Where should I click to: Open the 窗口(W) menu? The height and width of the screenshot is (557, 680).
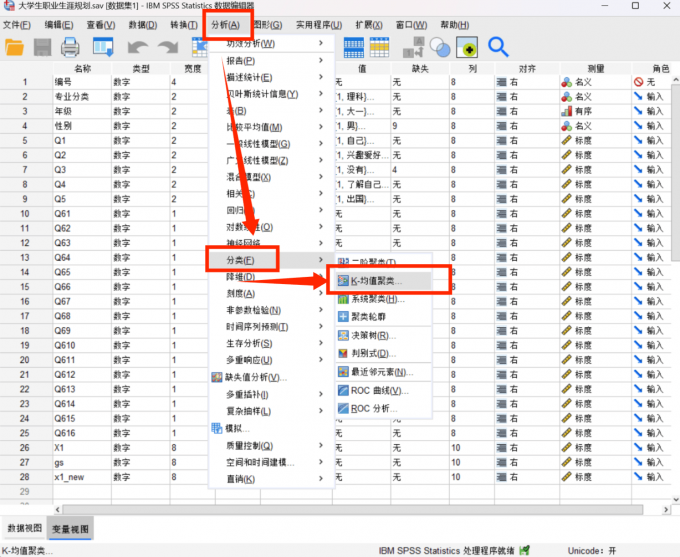[x=411, y=25]
